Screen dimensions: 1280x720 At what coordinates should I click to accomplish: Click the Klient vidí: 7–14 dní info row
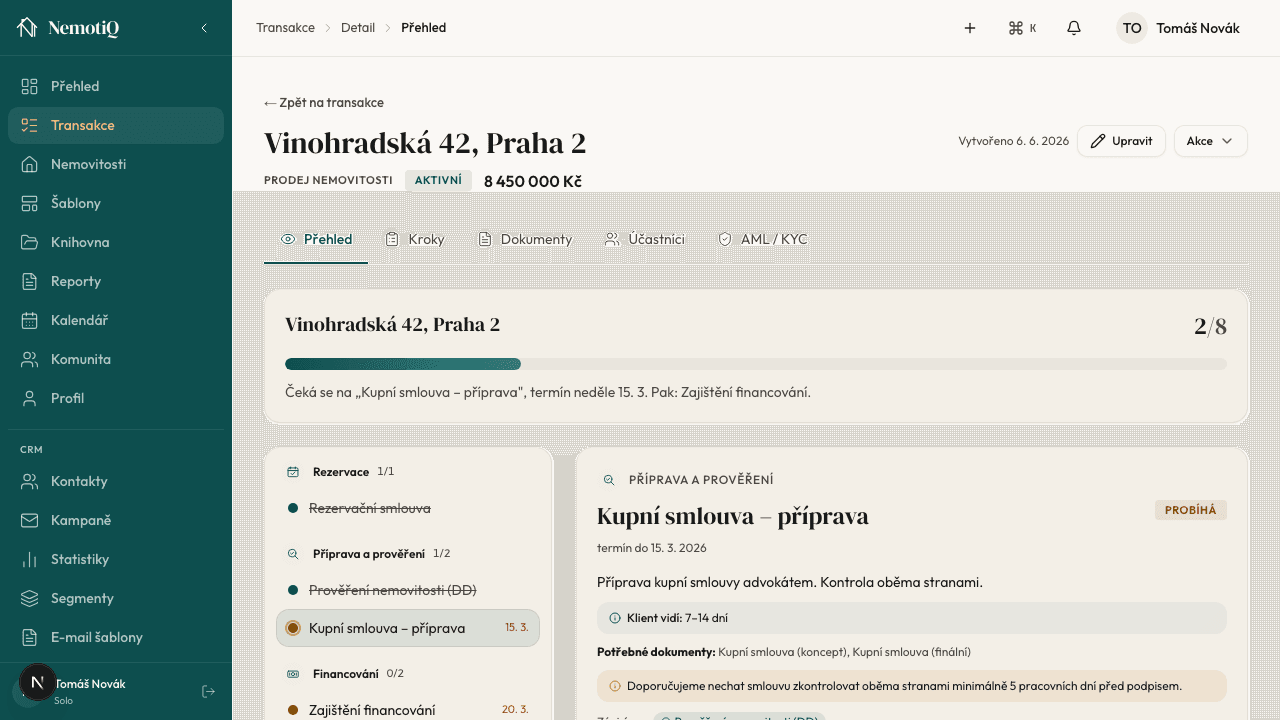click(912, 618)
